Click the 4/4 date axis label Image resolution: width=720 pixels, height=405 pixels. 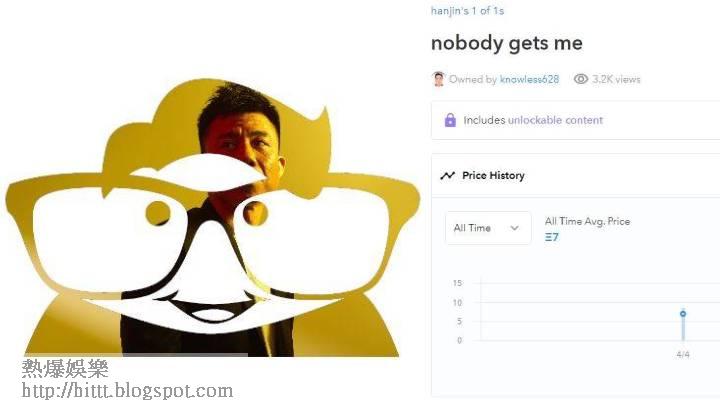pyautogui.click(x=683, y=354)
